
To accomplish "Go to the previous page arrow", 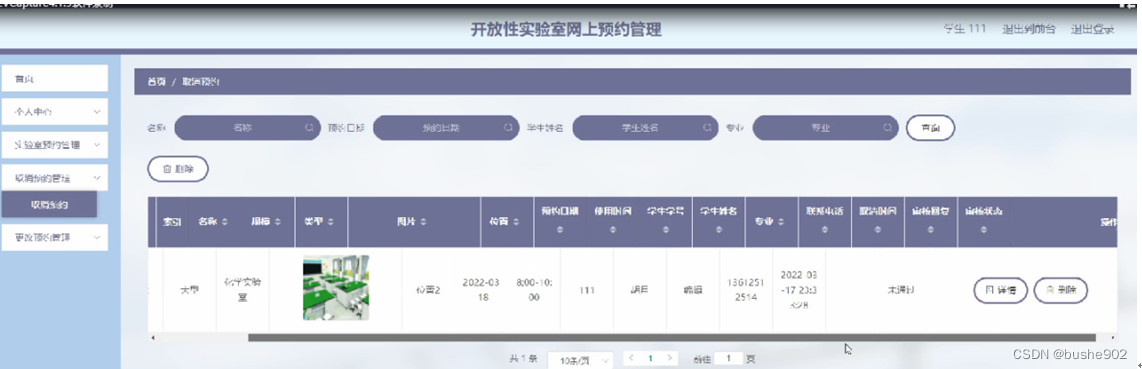I will click(x=631, y=358).
